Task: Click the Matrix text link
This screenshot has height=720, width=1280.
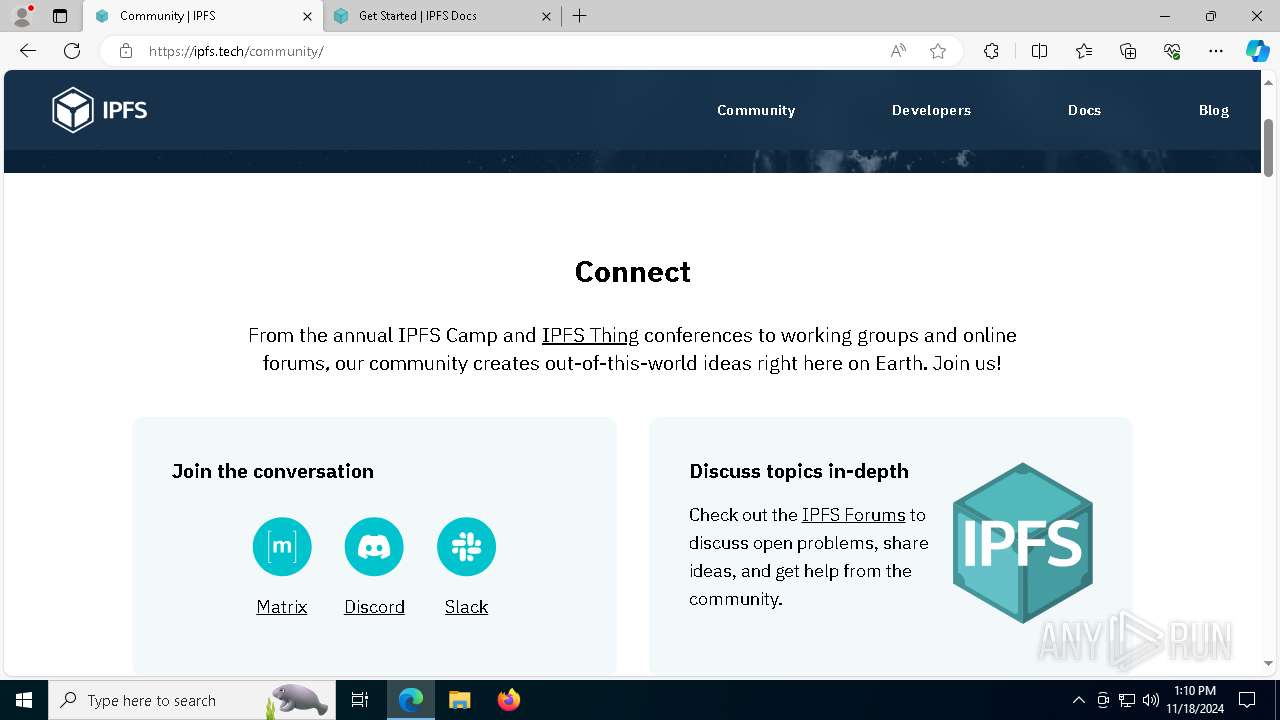Action: click(282, 607)
